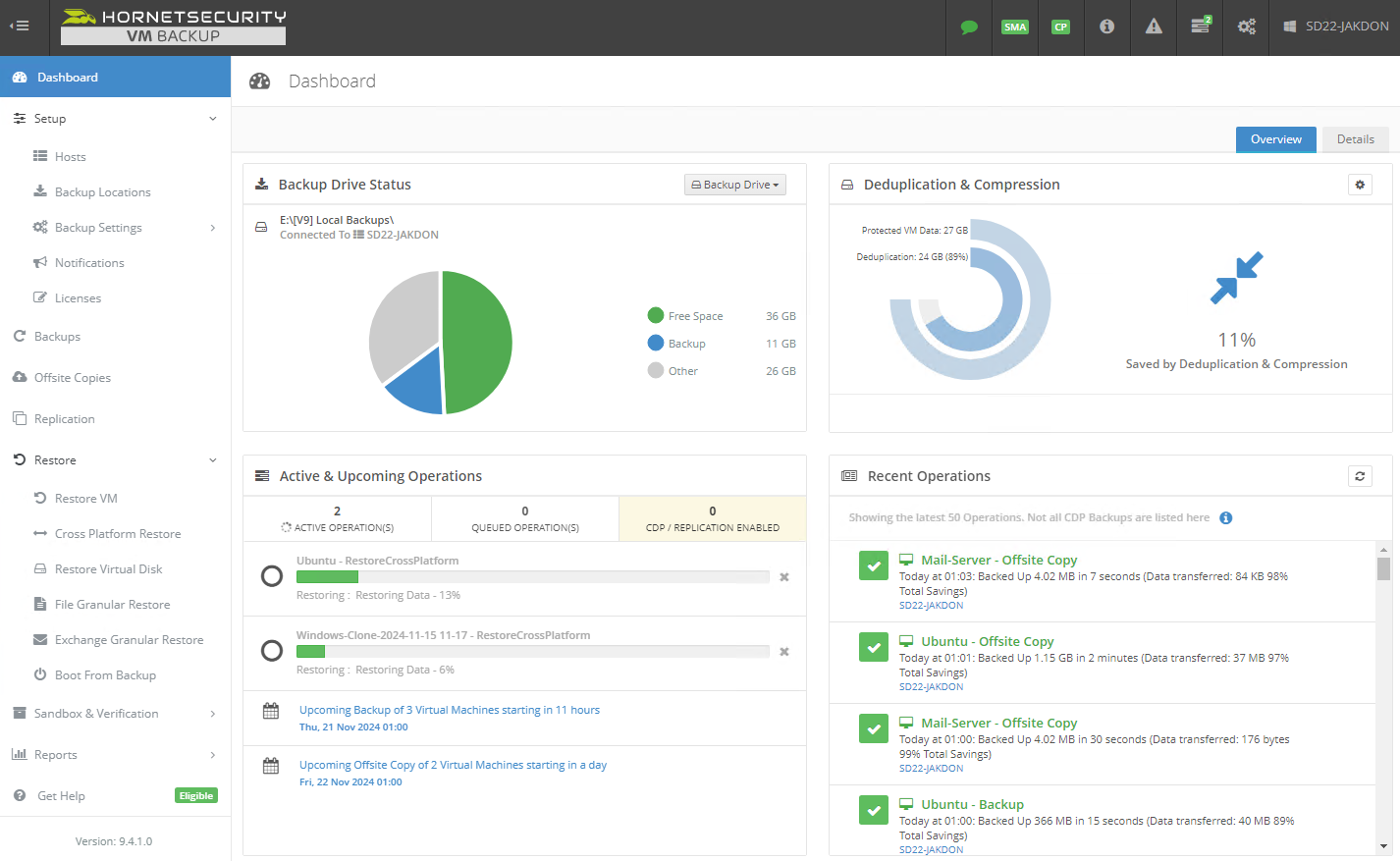Open Deduplication & Compression gear settings

pos(1360,185)
